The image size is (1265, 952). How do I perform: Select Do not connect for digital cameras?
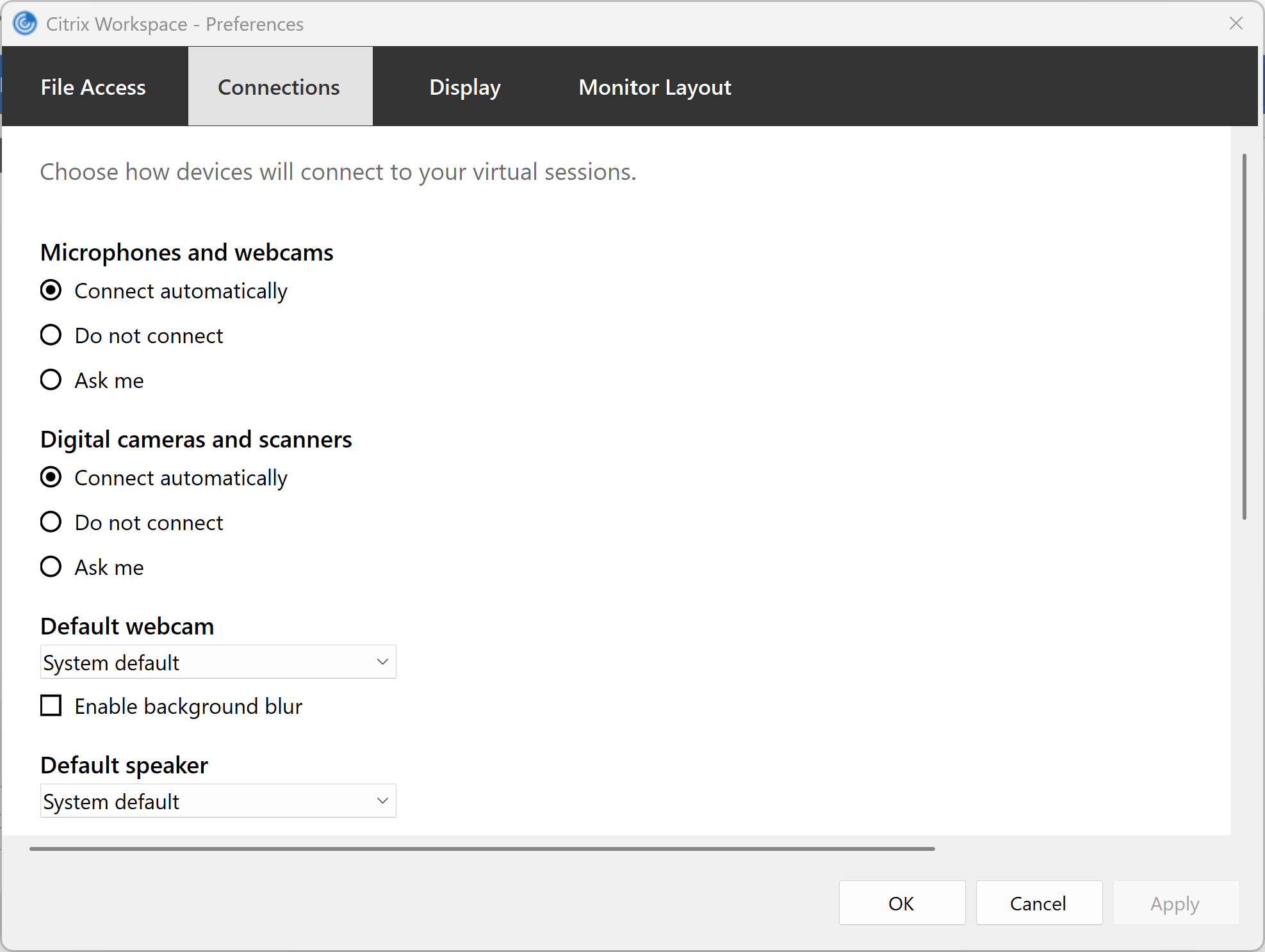click(x=51, y=522)
